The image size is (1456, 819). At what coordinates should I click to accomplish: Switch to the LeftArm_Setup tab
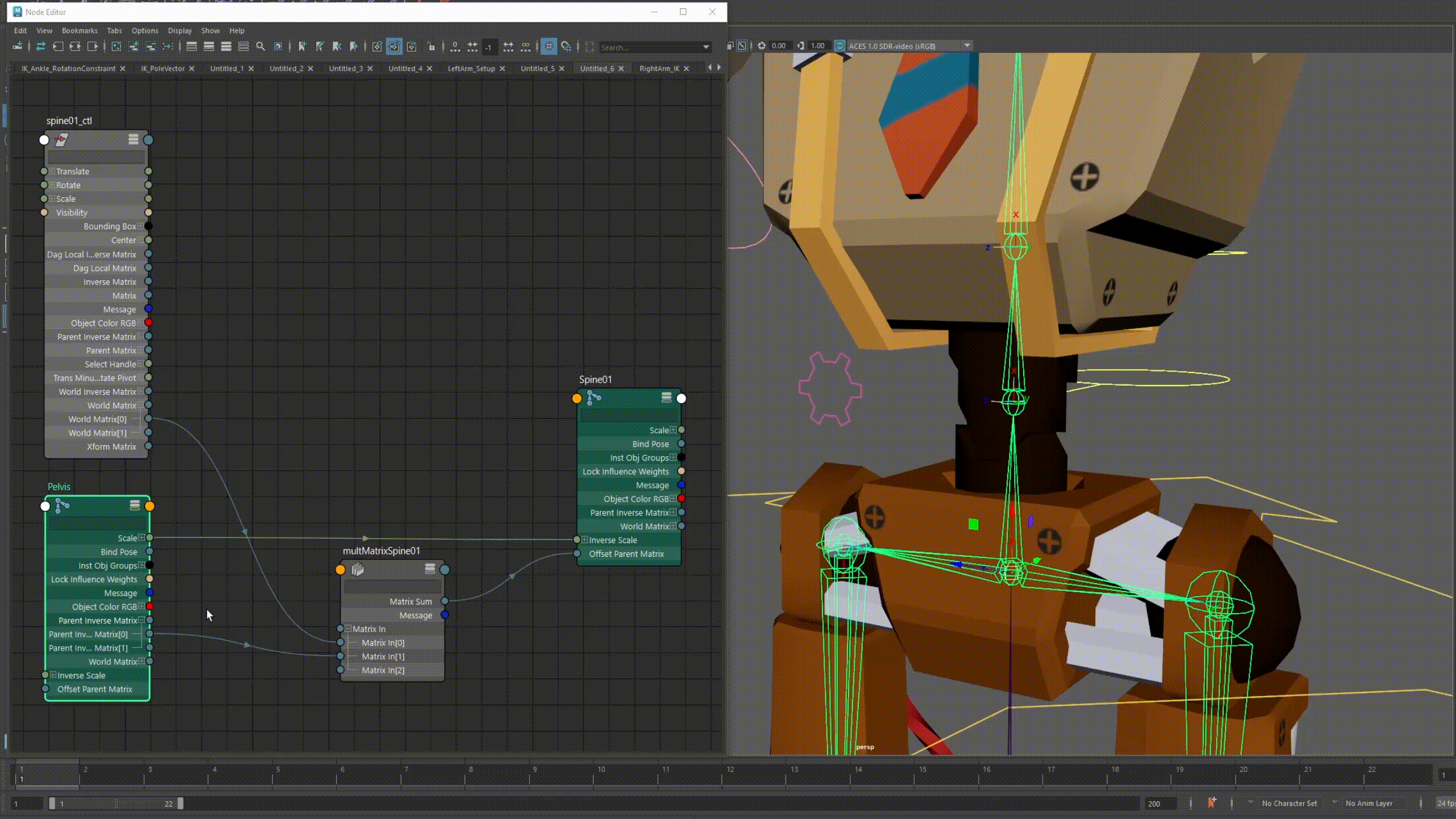[471, 68]
